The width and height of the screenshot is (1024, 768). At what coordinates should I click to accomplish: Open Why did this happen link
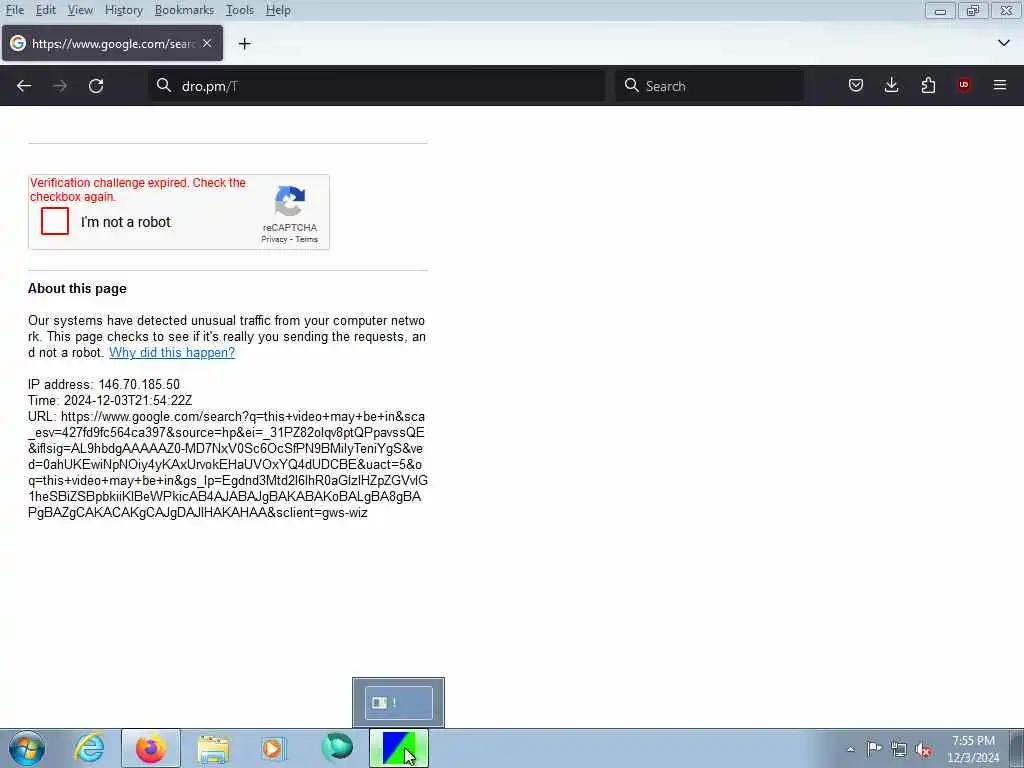(x=172, y=353)
